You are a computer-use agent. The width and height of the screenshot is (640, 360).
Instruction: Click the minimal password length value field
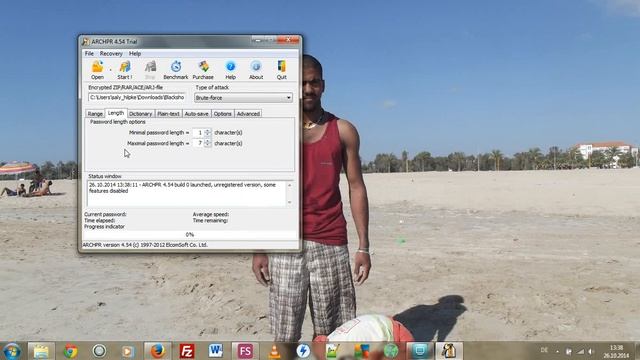(x=198, y=133)
